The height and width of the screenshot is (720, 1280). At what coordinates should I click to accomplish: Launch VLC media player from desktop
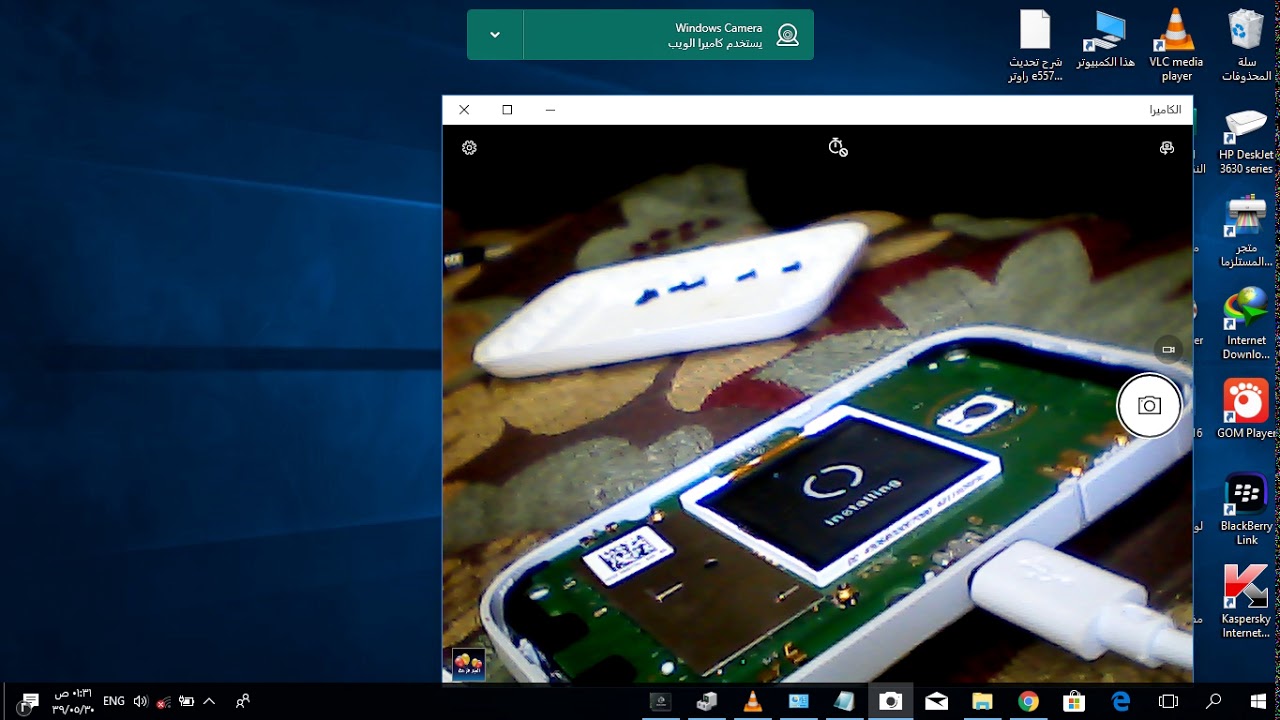point(1176,46)
